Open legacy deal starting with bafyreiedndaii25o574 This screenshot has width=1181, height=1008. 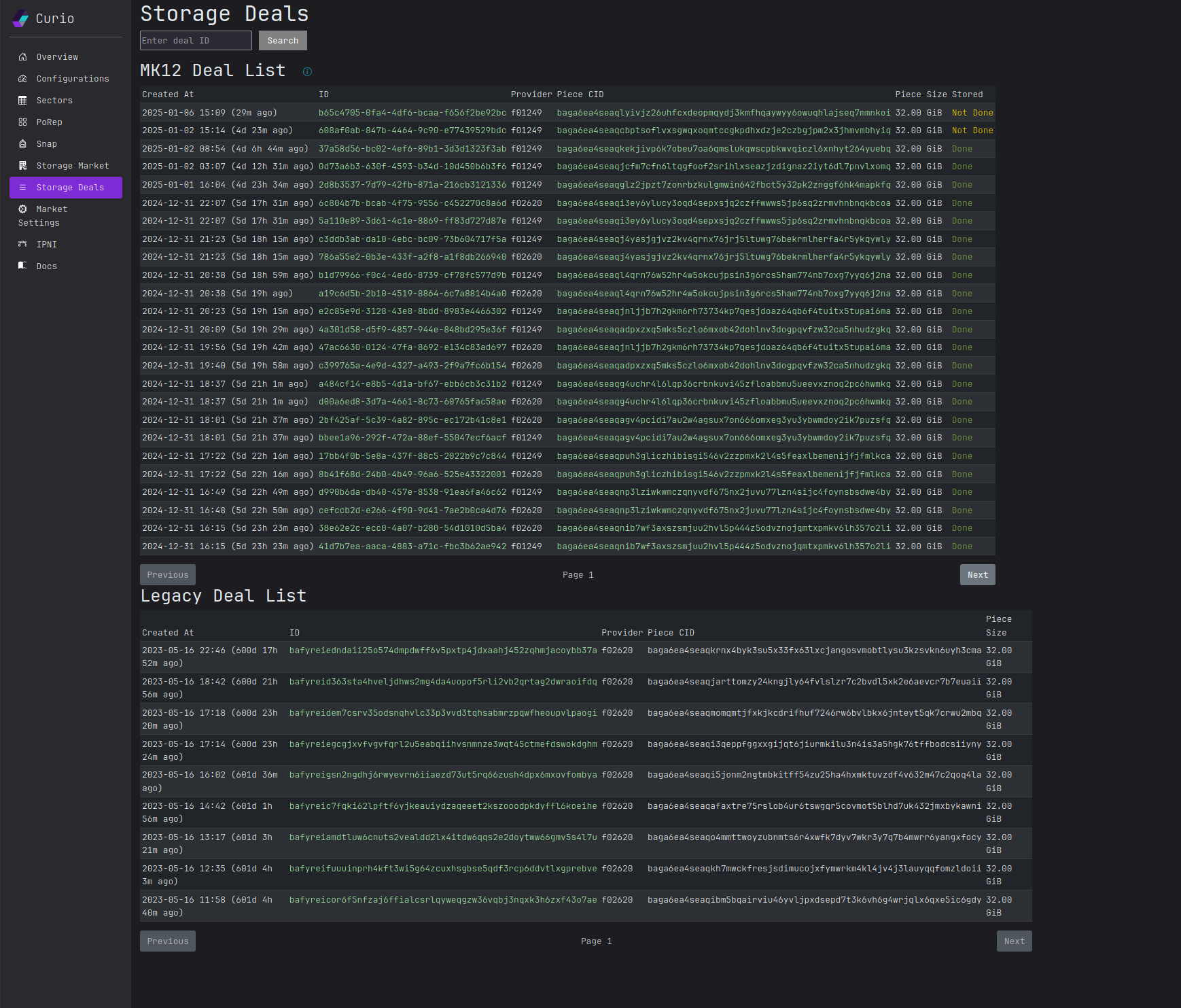pyautogui.click(x=443, y=650)
